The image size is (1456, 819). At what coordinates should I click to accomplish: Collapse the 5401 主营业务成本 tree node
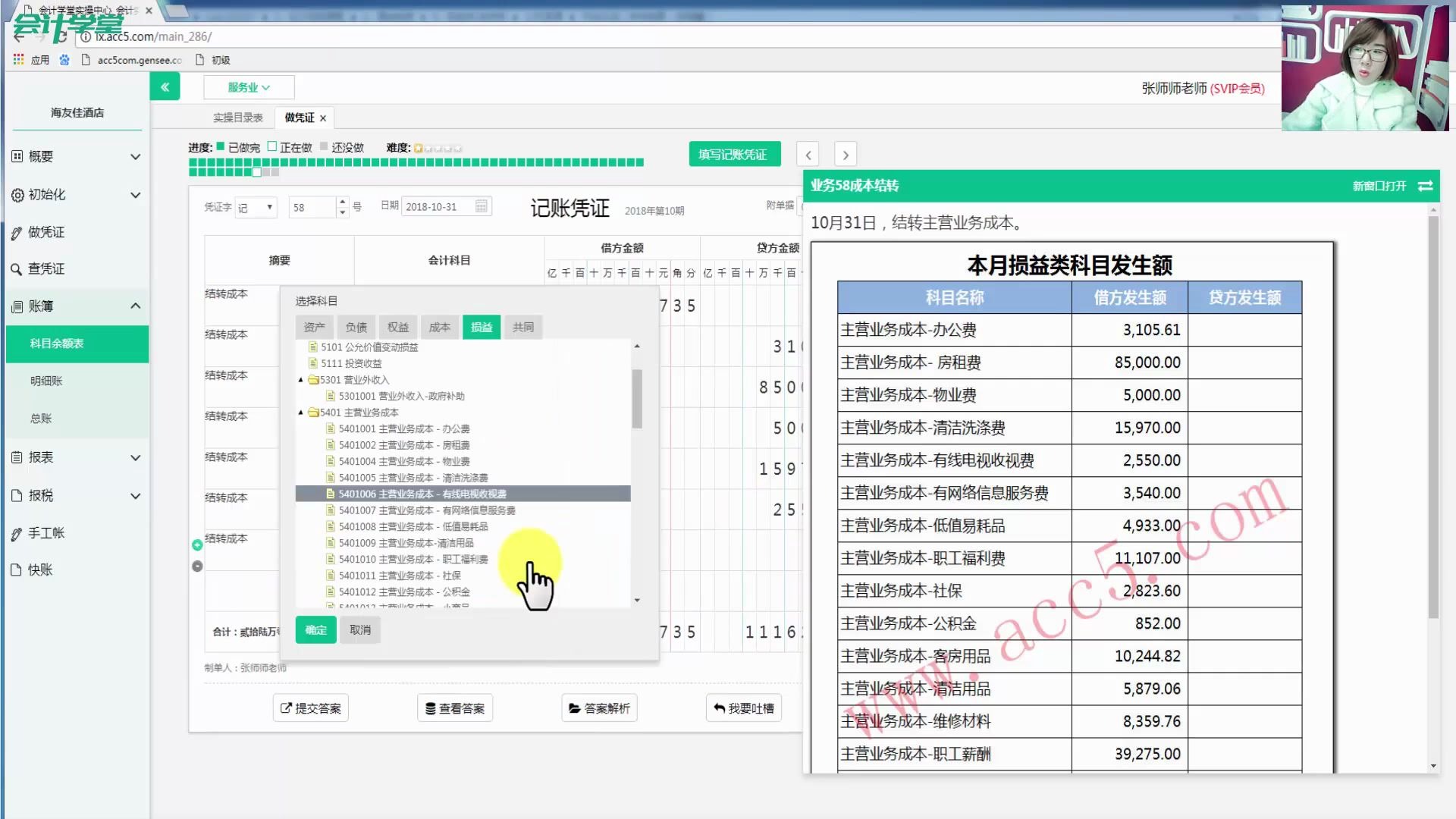301,413
